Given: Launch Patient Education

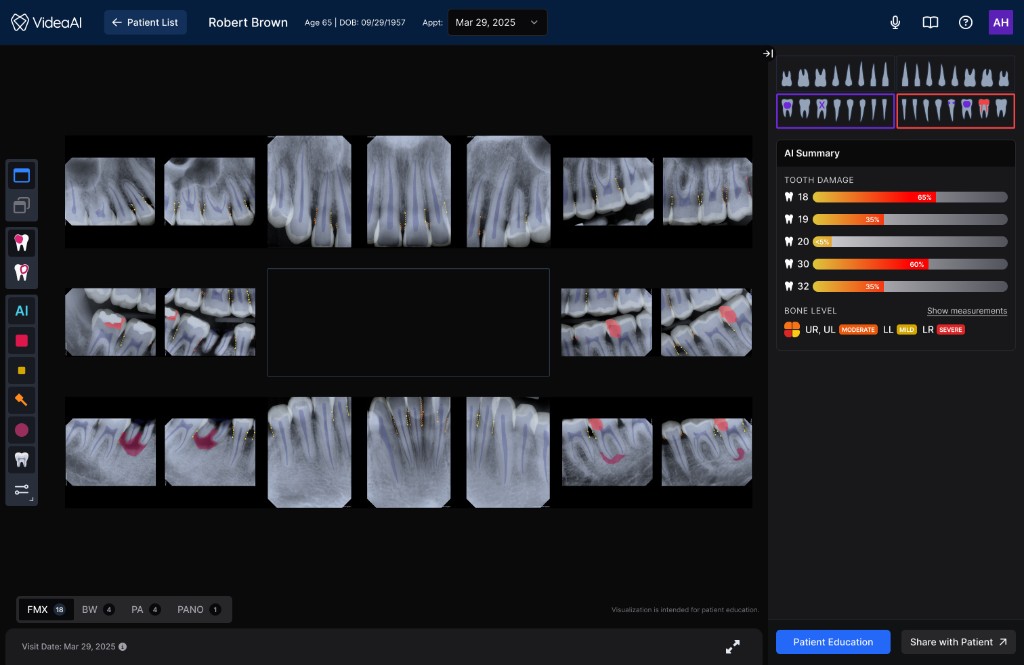Looking at the screenshot, I should pos(832,642).
